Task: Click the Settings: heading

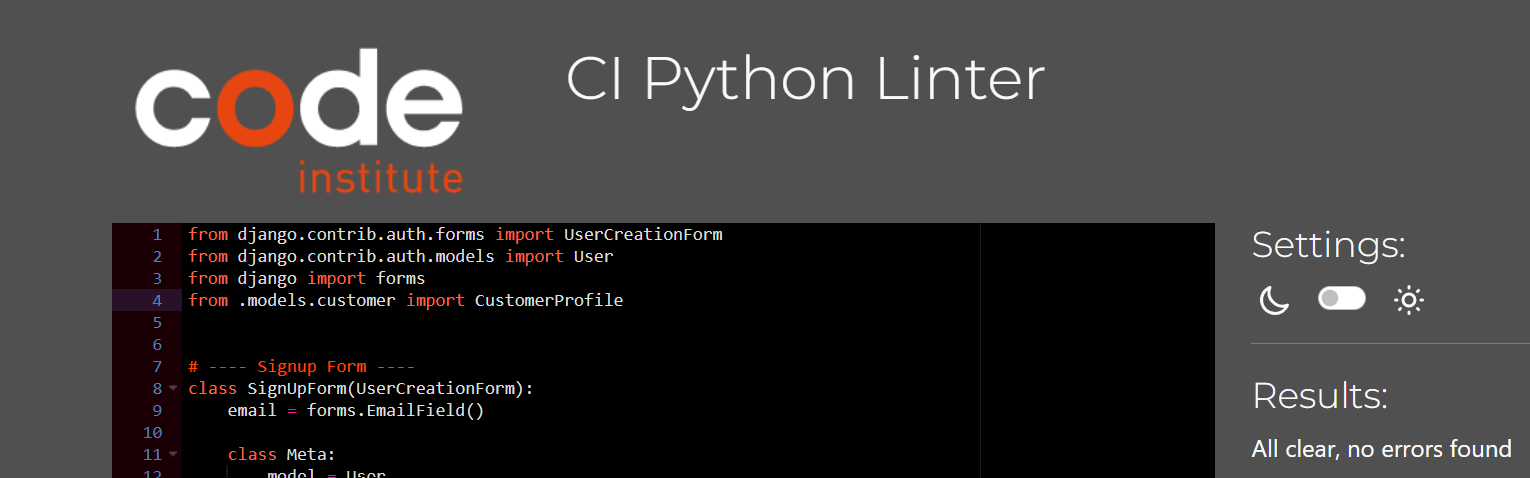Action: coord(1328,244)
